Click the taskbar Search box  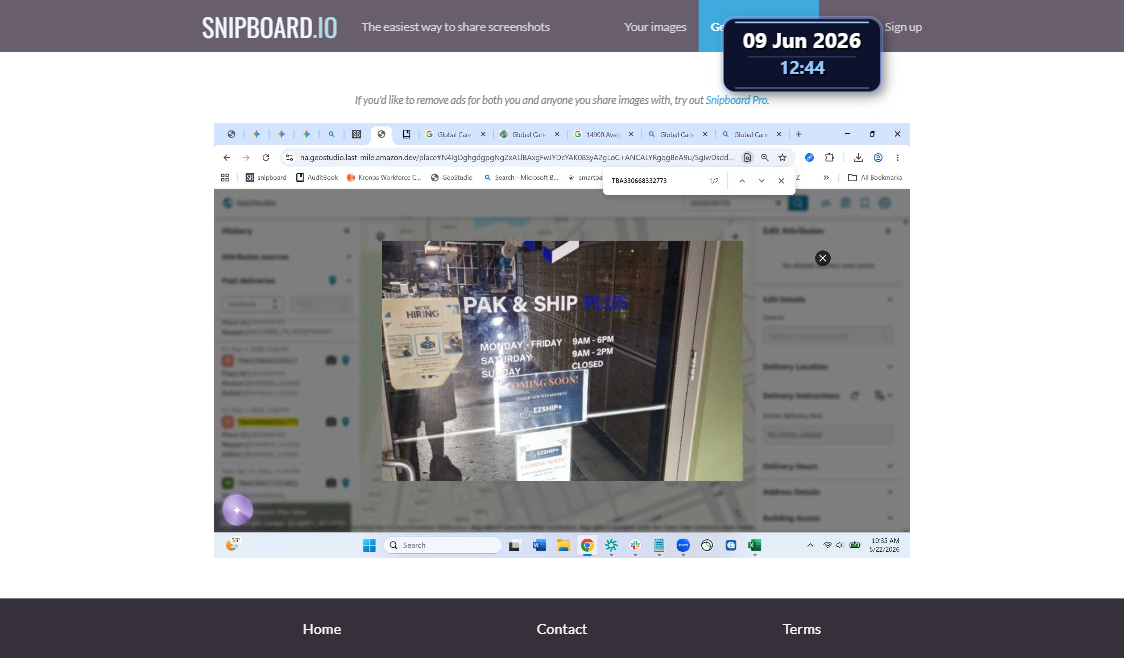coord(443,545)
